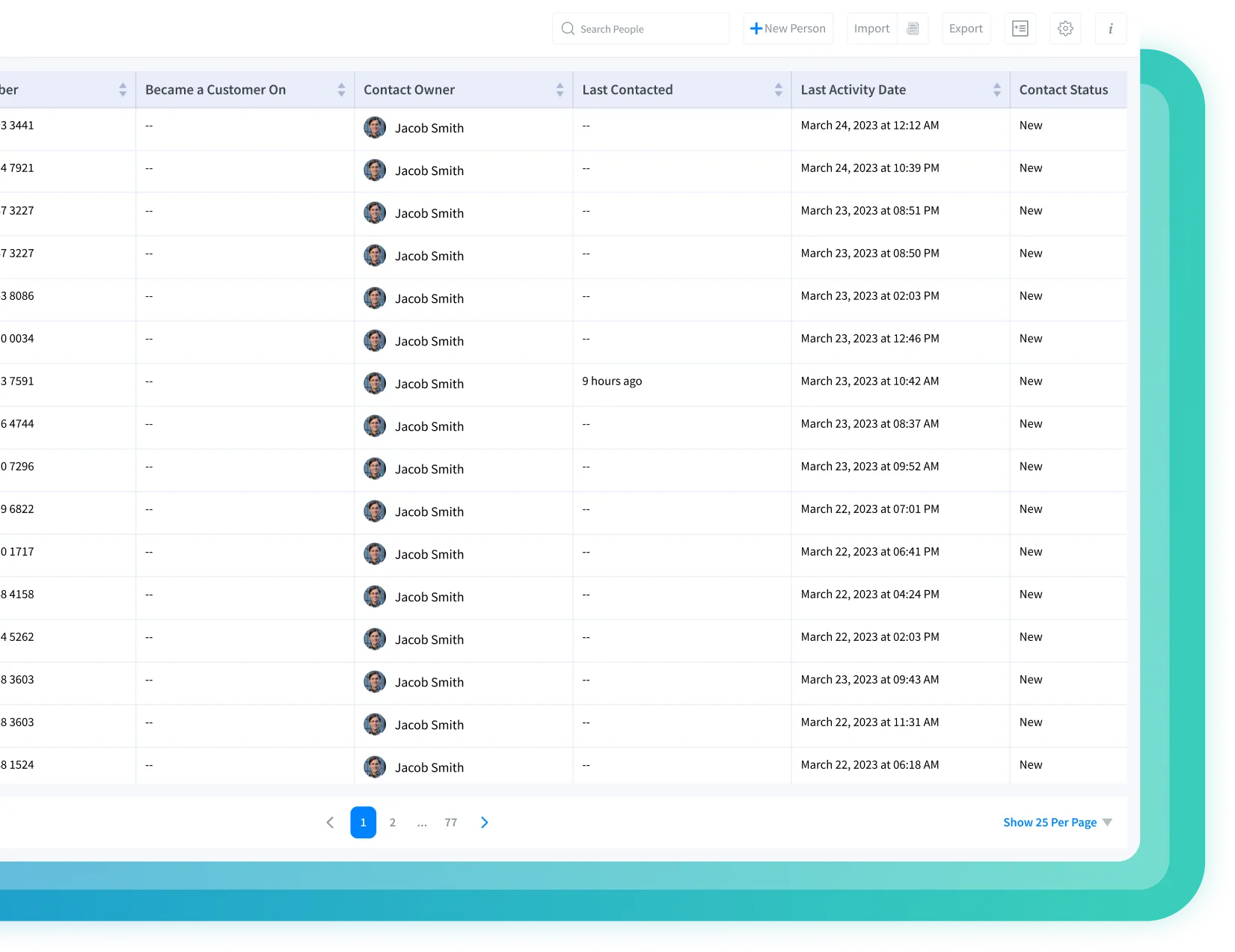Expand the Show 25 Per Page dropdown
The height and width of the screenshot is (952, 1235).
pyautogui.click(x=1057, y=823)
